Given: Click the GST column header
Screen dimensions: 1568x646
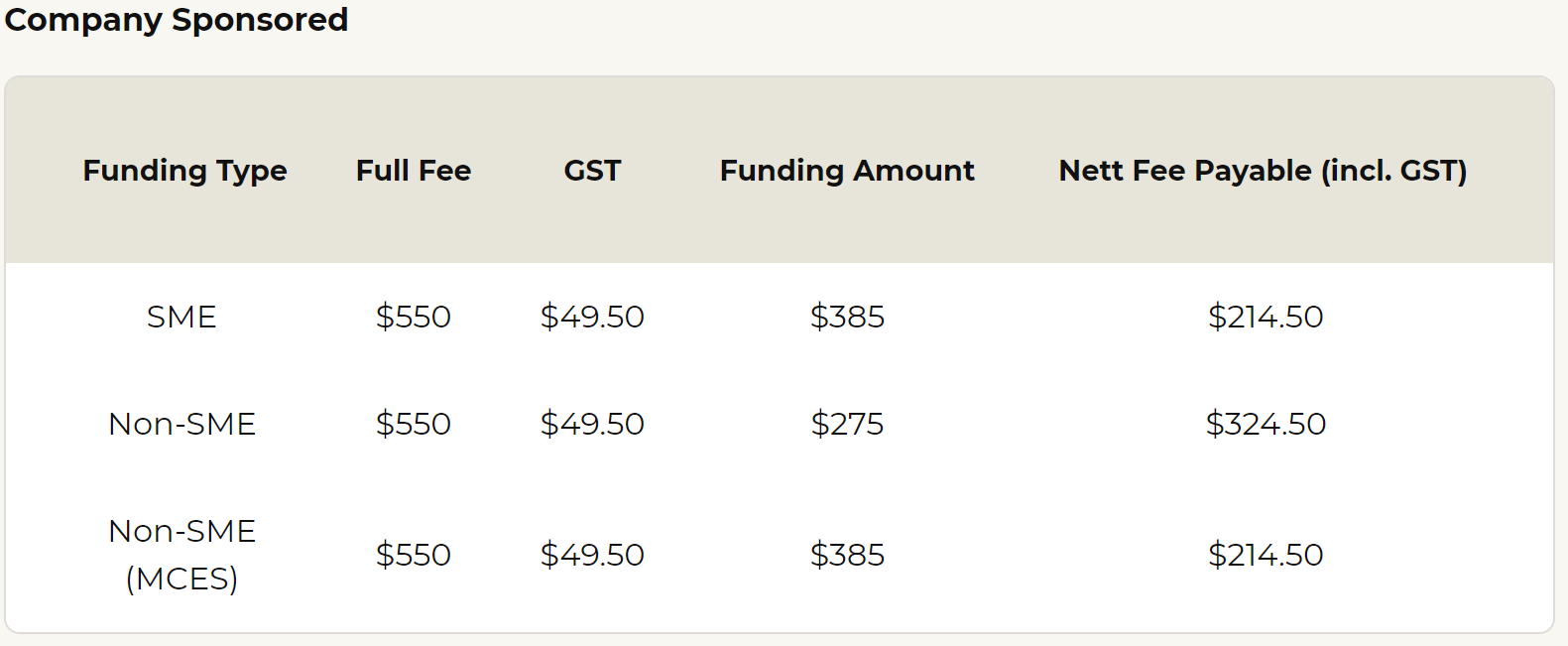Looking at the screenshot, I should pyautogui.click(x=592, y=171).
